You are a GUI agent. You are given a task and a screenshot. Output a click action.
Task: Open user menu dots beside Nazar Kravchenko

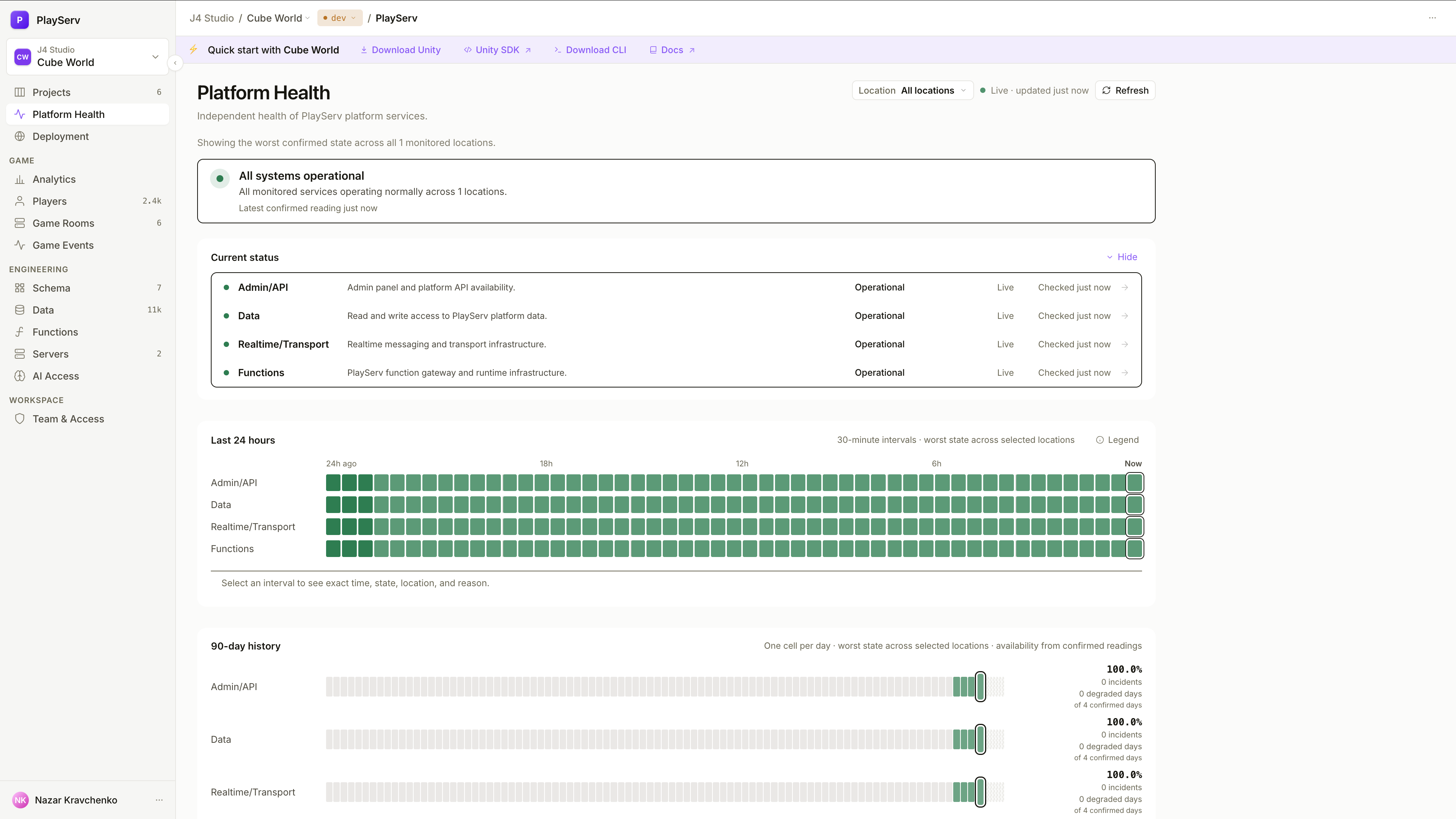[159, 800]
